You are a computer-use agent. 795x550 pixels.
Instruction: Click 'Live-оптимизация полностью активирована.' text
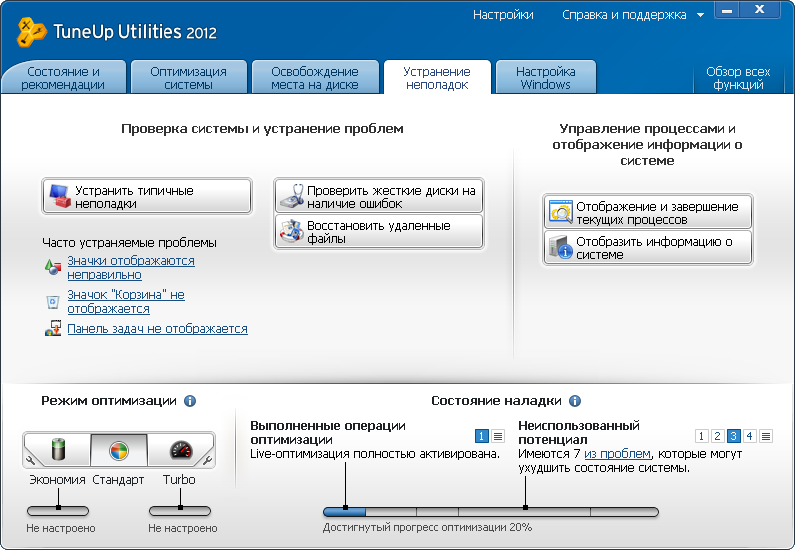375,453
